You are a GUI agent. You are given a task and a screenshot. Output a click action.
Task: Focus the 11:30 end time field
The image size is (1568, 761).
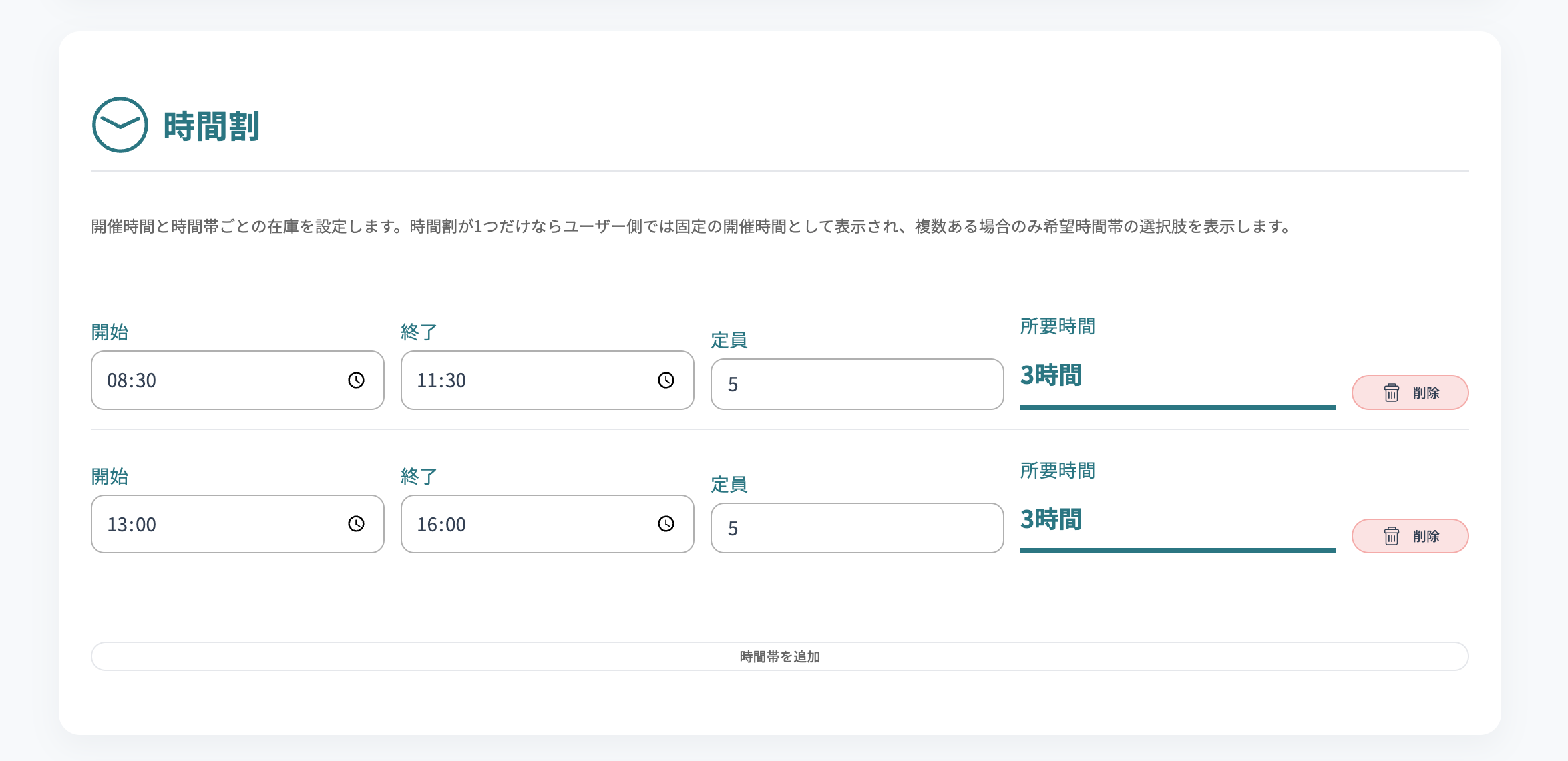pyautogui.click(x=548, y=380)
